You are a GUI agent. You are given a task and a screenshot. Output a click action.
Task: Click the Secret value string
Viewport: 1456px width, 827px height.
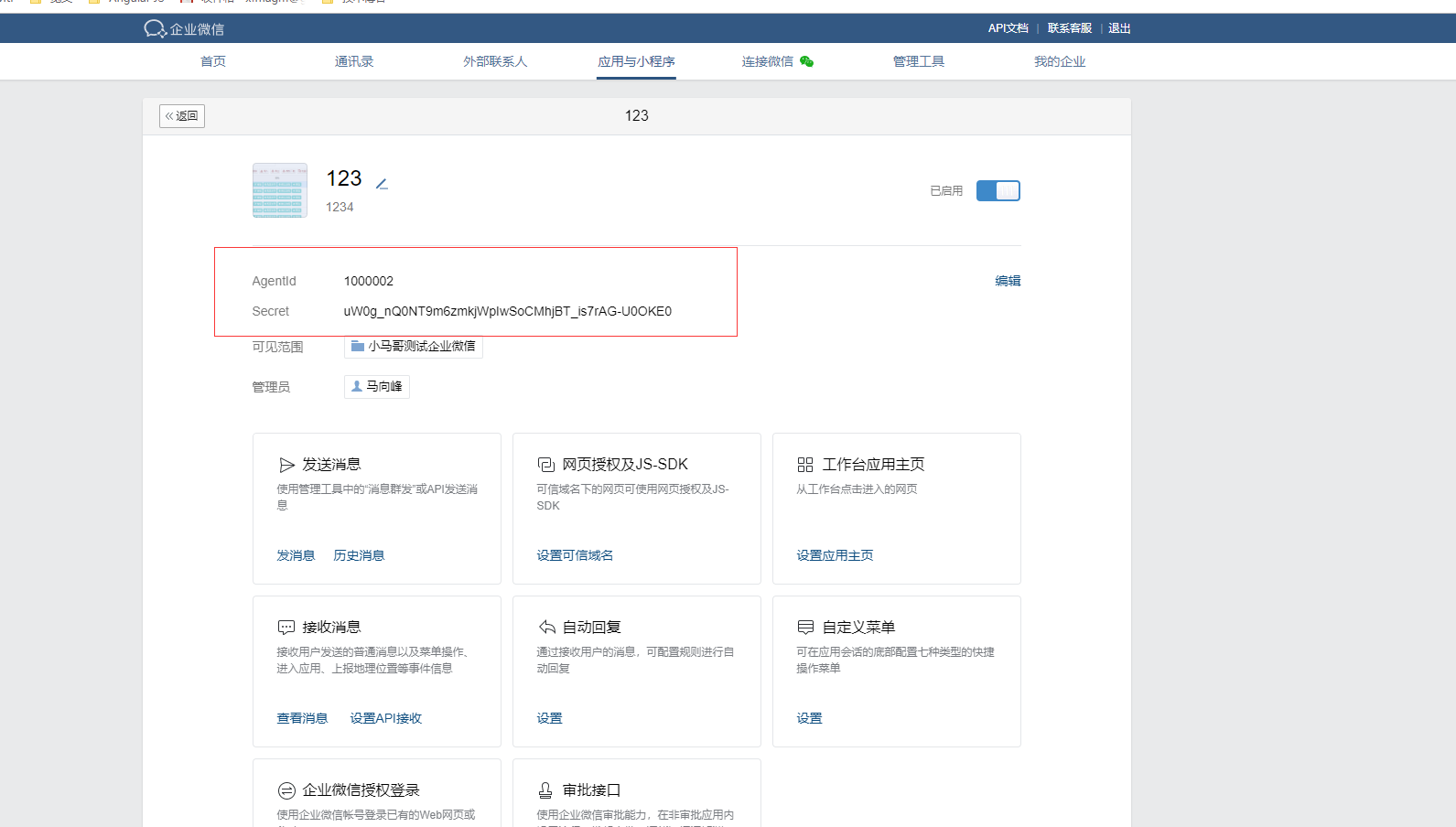[508, 311]
